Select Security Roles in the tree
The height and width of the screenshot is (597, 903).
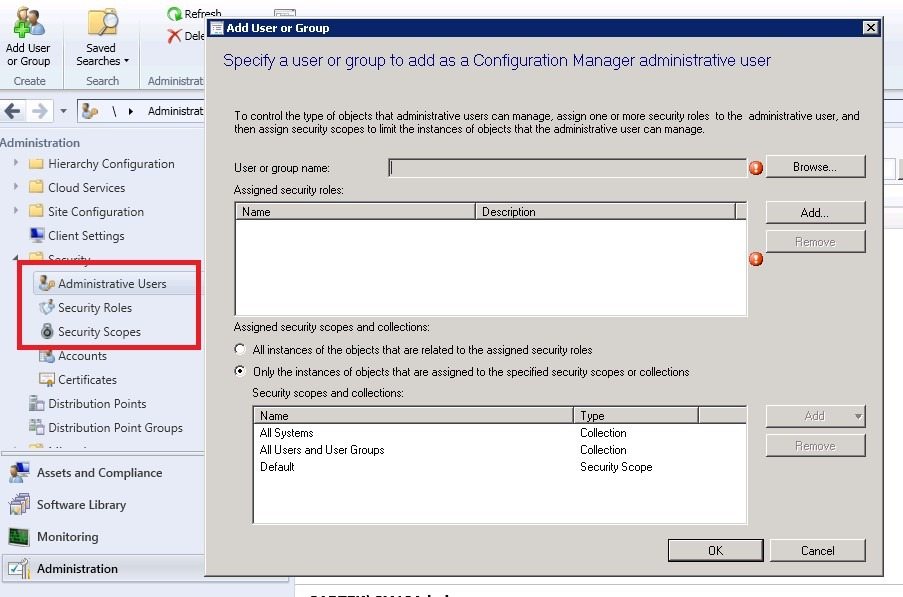[x=94, y=307]
